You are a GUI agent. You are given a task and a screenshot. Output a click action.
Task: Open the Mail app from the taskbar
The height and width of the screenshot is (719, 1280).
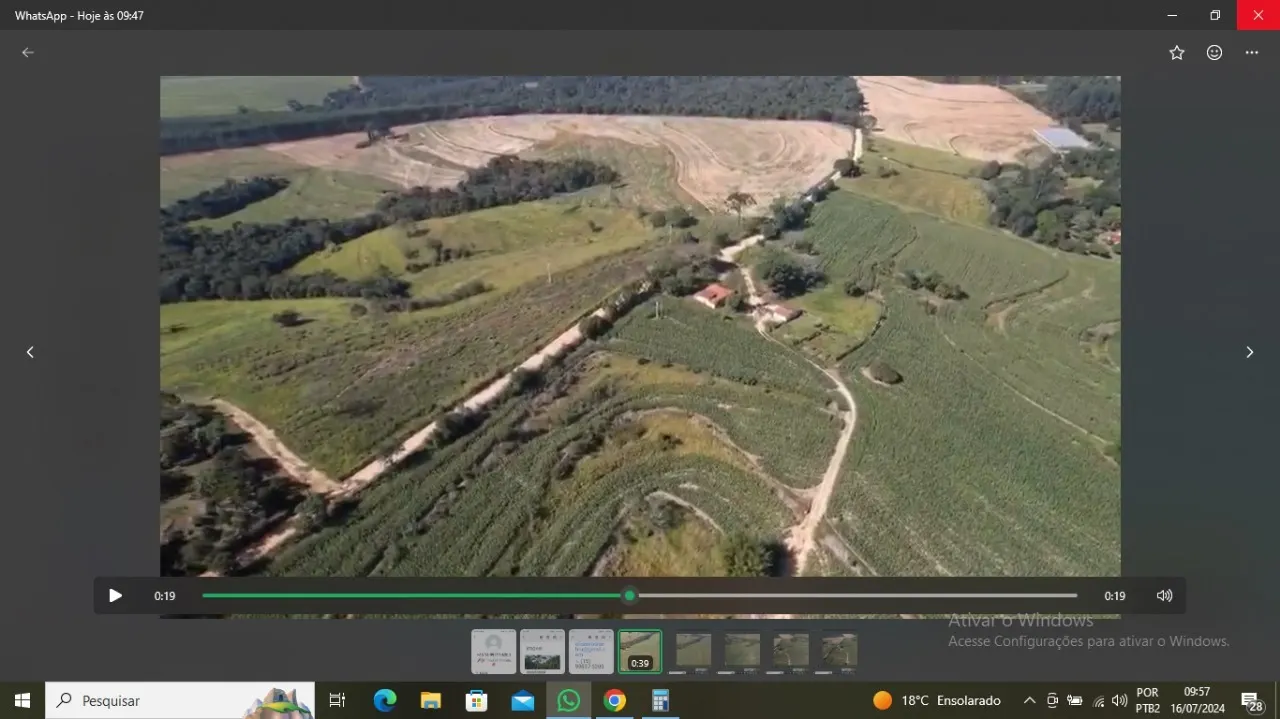point(523,700)
